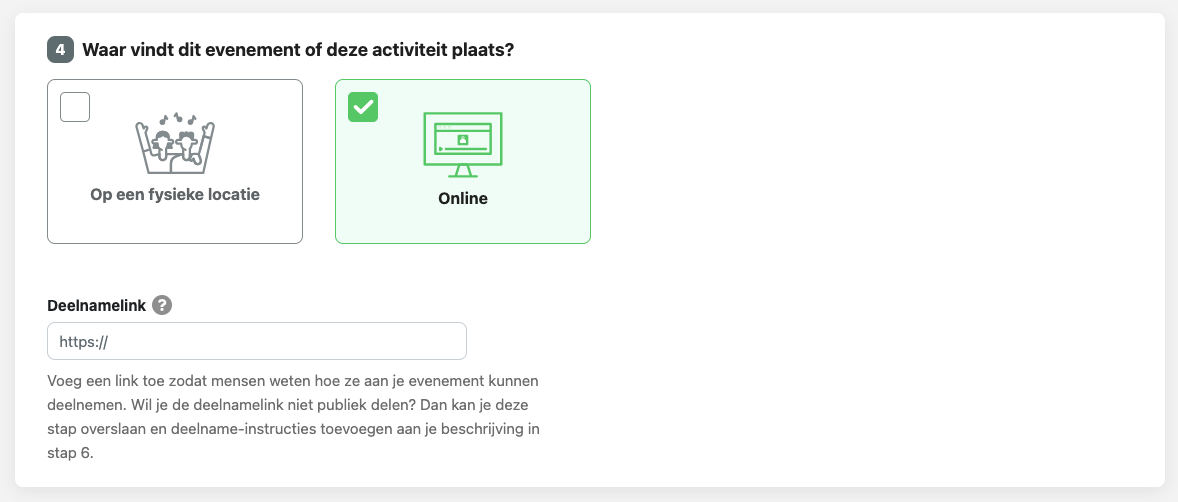Click the music notes above the crowd illustration
This screenshot has width=1178, height=502.
point(175,119)
